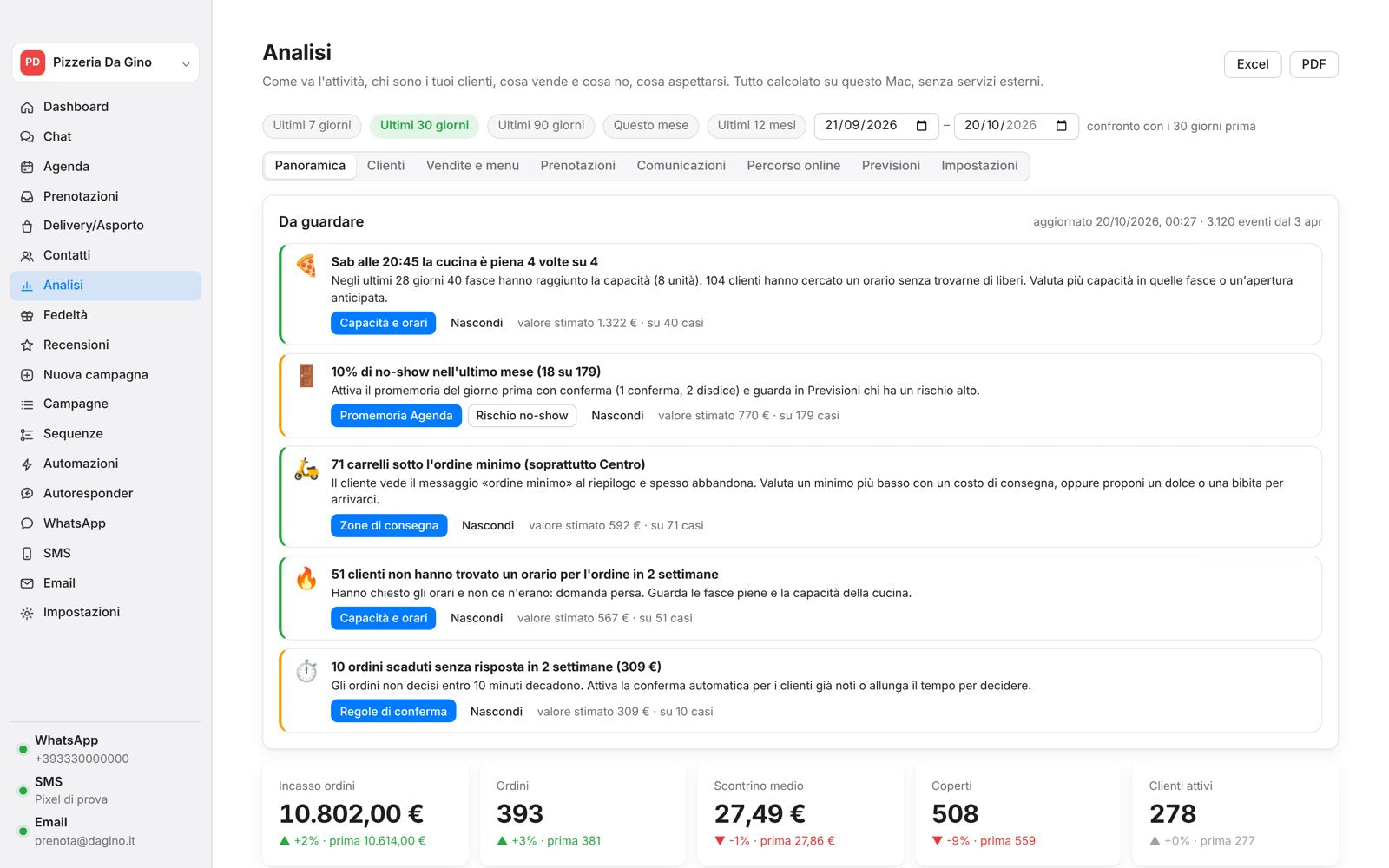Open the Dashboard home icon in sidebar
Screen dimensions: 1389x868
pos(27,108)
